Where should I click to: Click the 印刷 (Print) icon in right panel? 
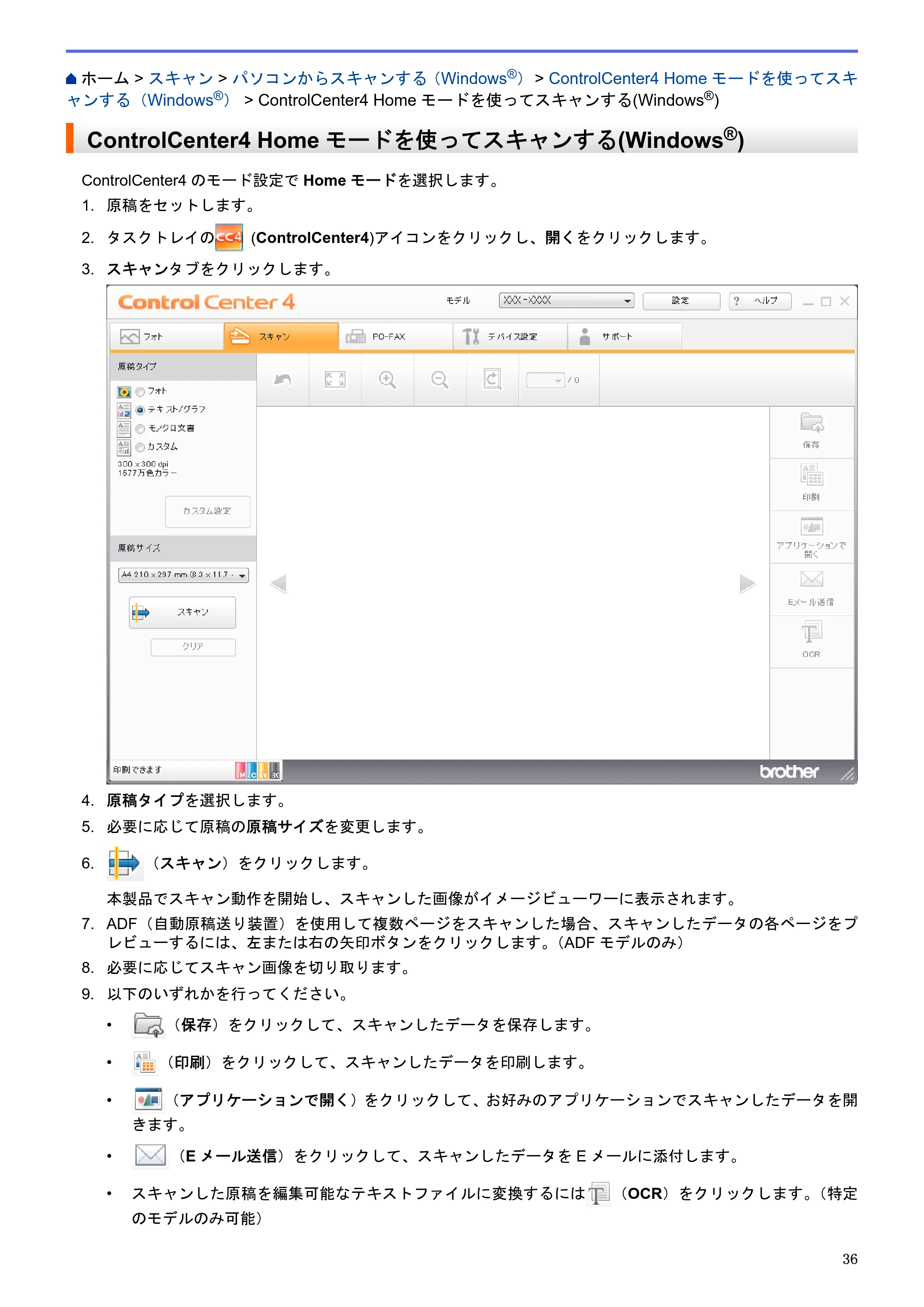click(x=811, y=475)
